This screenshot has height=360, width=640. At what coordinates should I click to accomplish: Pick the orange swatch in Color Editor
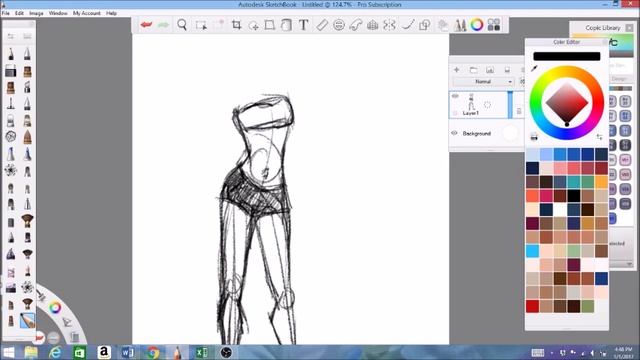click(x=601, y=182)
